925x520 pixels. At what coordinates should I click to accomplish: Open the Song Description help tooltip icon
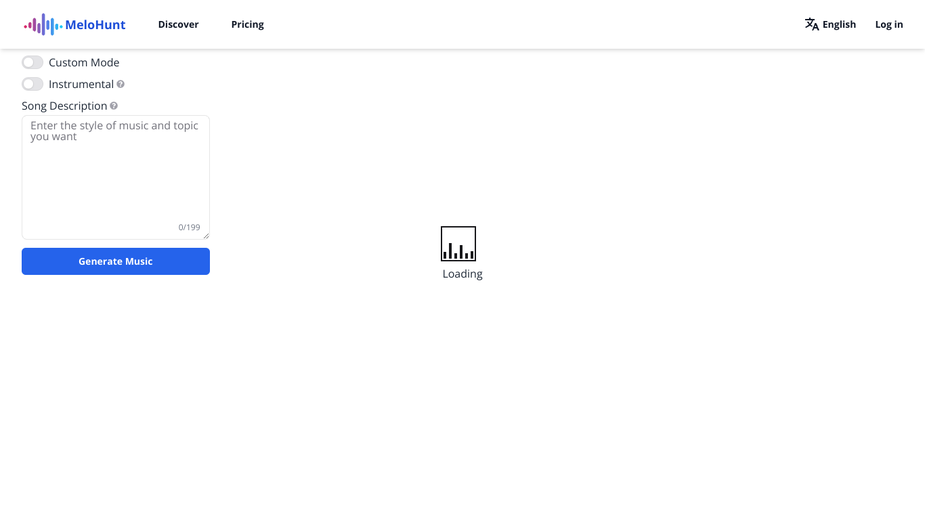(x=114, y=106)
